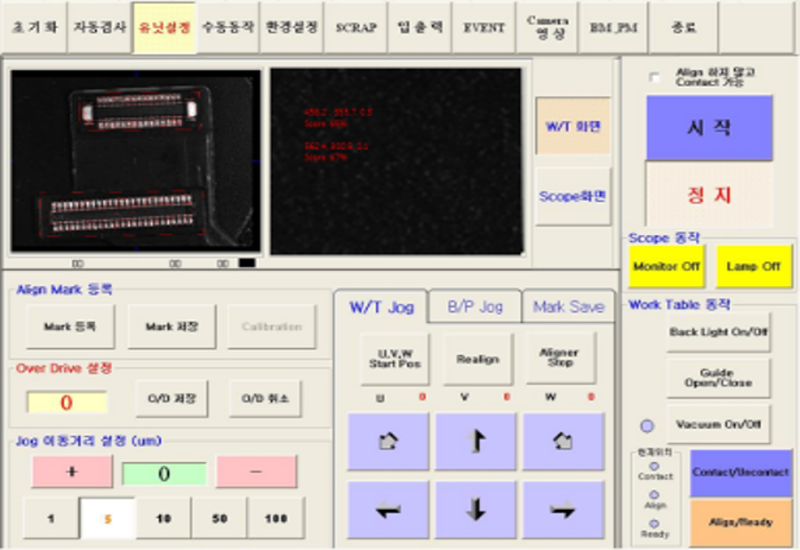Click the plus jog distance button
The width and height of the screenshot is (800, 550).
[x=71, y=472]
